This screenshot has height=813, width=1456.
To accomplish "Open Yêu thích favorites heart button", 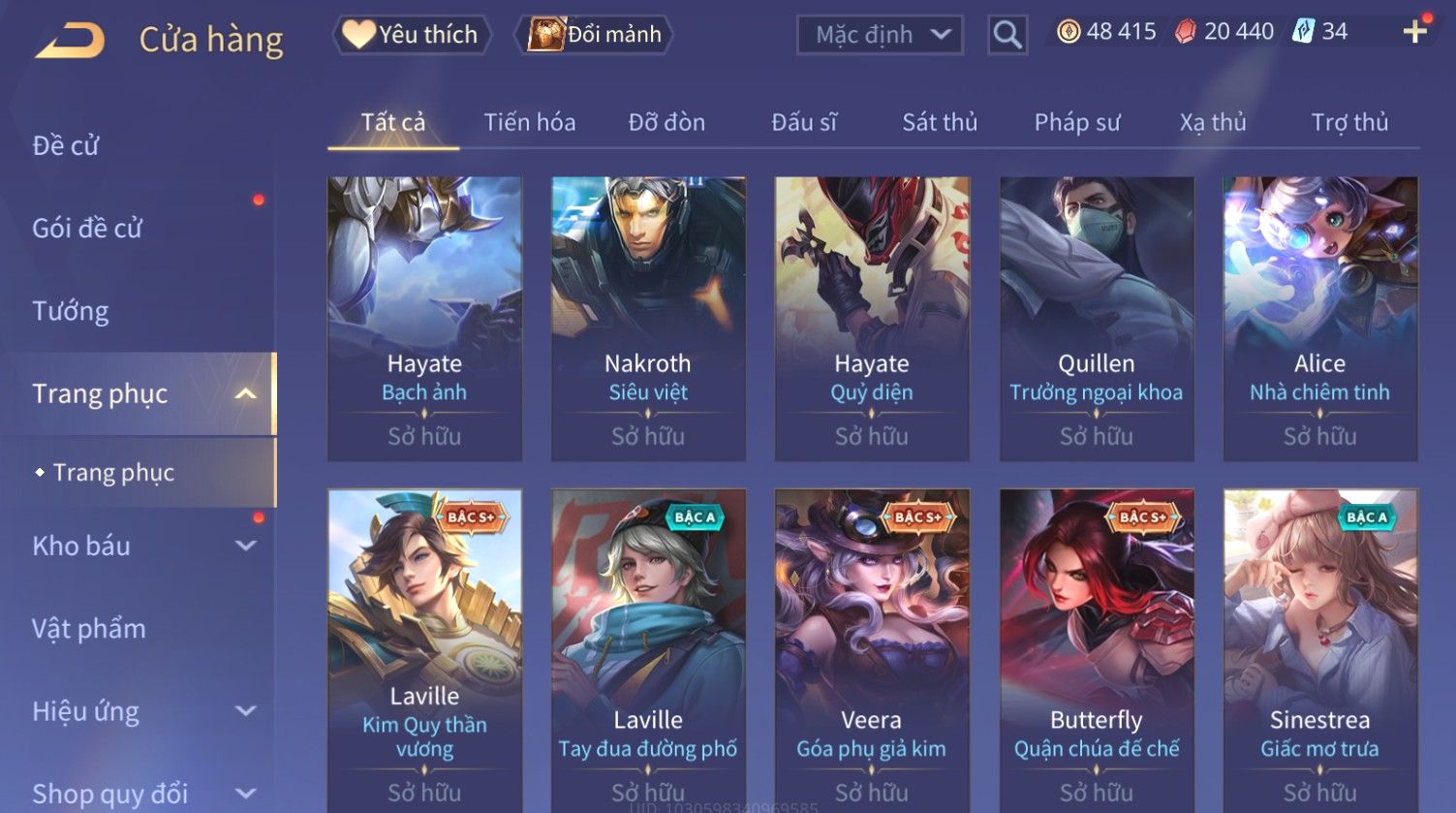I will point(412,35).
